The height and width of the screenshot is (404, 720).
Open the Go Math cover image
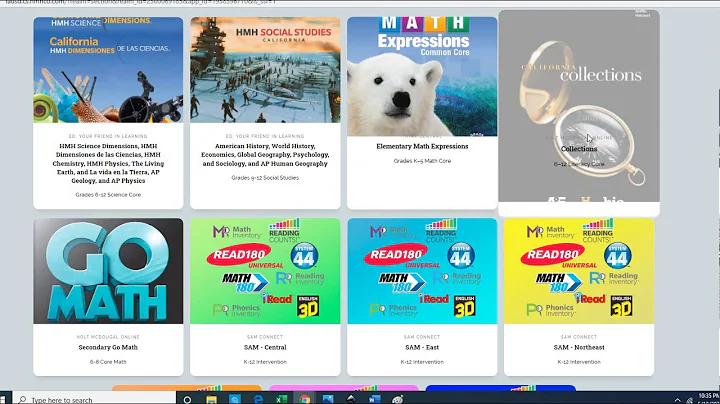[108, 271]
